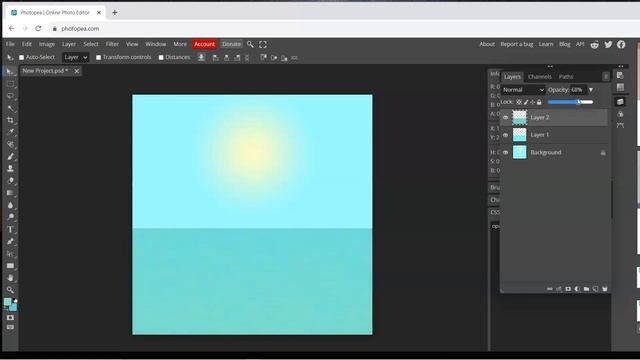Toggle lock all padlock icon beside Lock
Viewport: 640px width, 360px height.
pyautogui.click(x=539, y=102)
